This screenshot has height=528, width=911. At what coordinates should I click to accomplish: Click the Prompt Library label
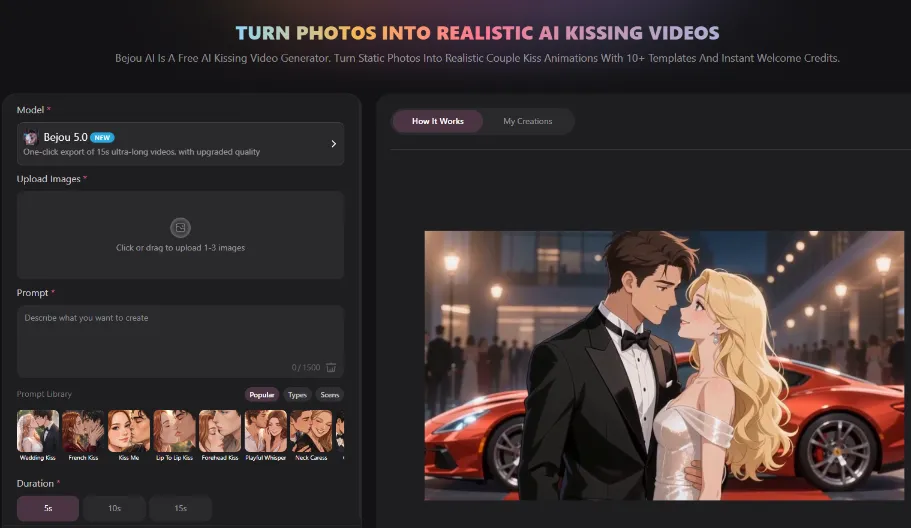[x=44, y=394]
